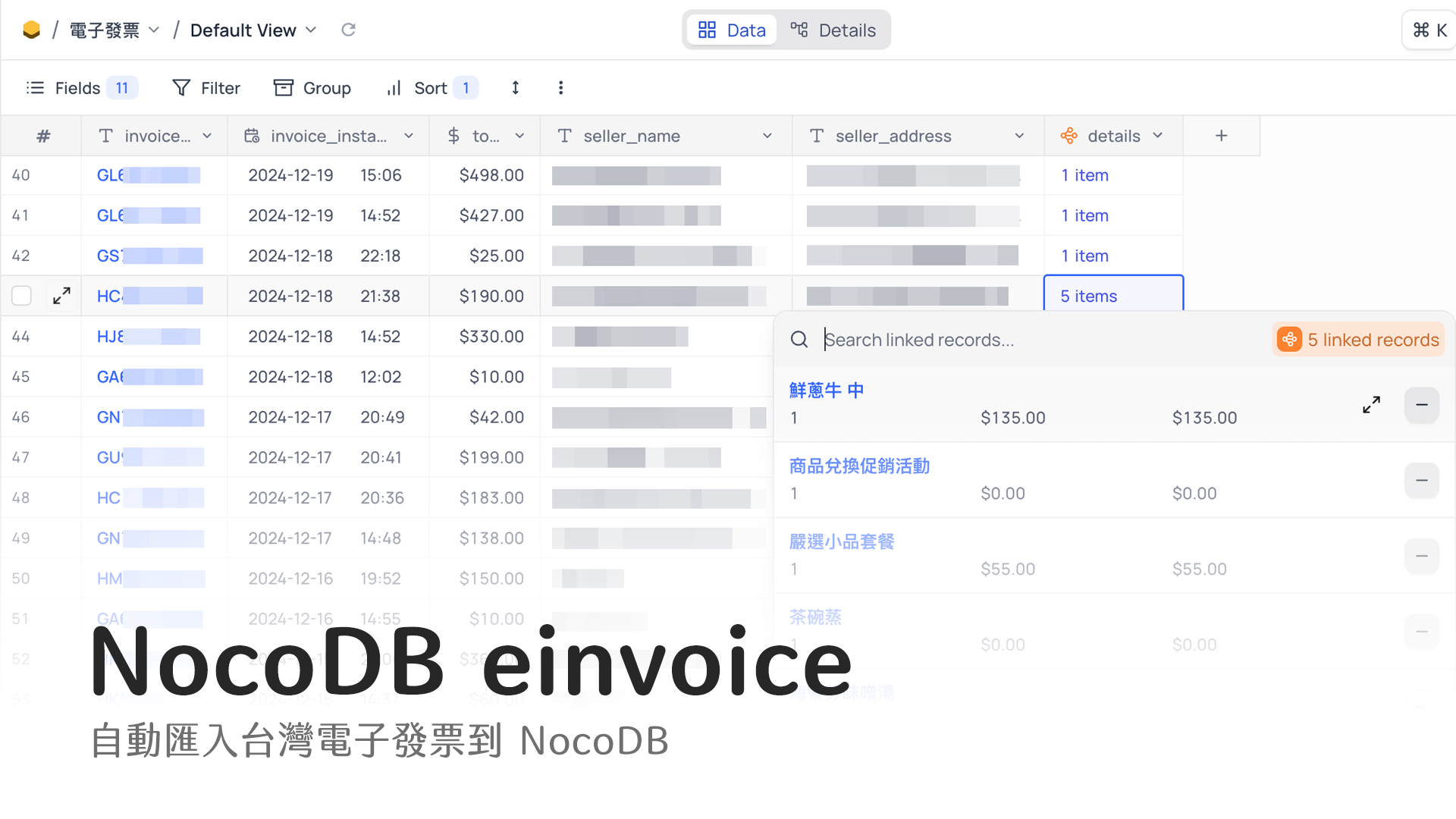Switch to the Data tab
The width and height of the screenshot is (1456, 819).
731,30
